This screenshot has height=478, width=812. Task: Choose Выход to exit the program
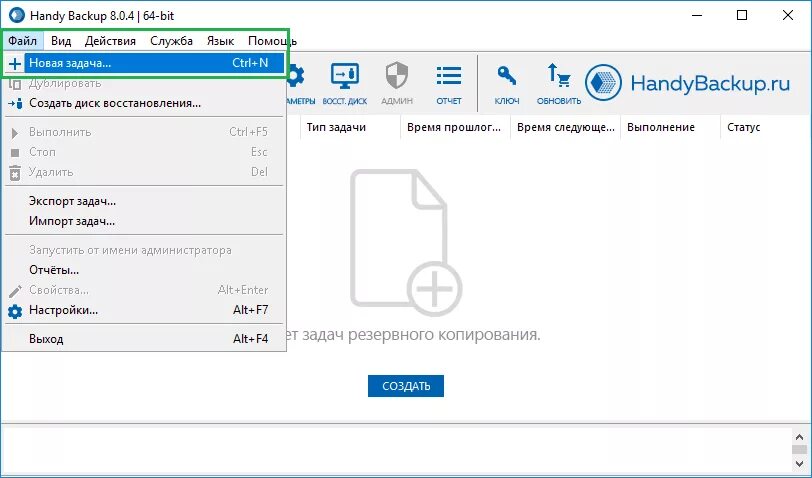144,339
